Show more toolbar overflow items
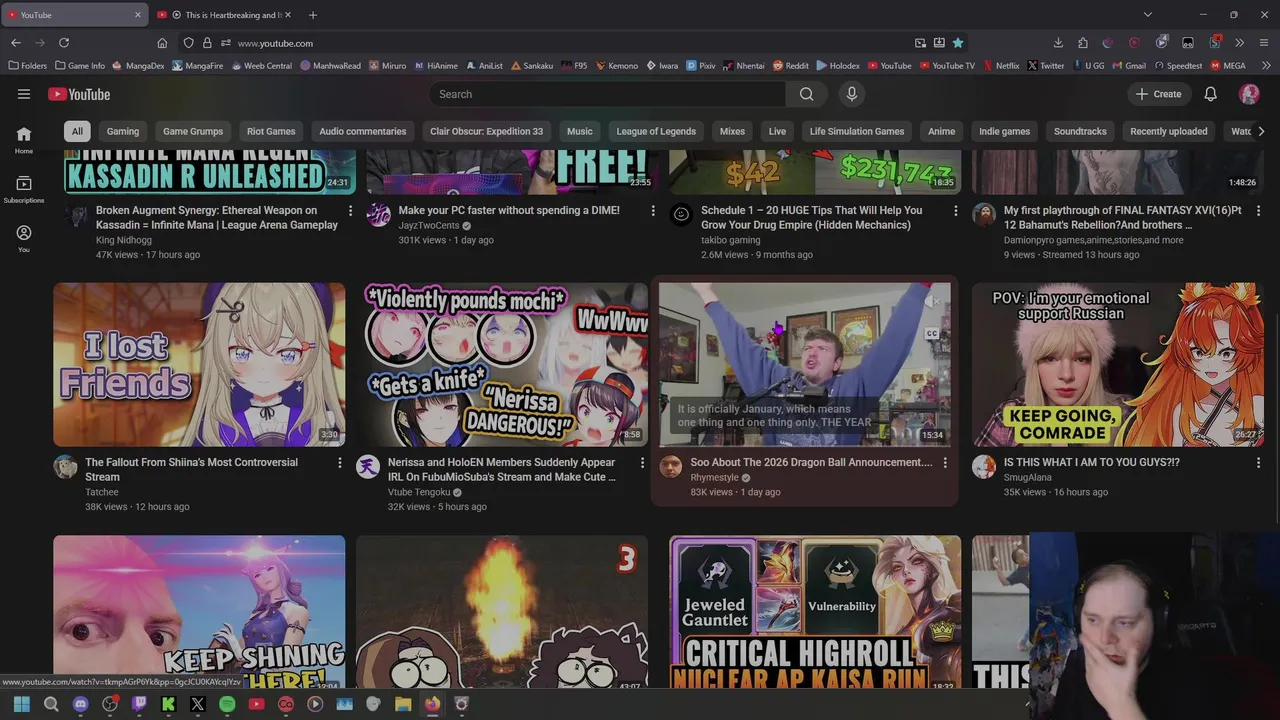1280x720 pixels. tap(1240, 43)
